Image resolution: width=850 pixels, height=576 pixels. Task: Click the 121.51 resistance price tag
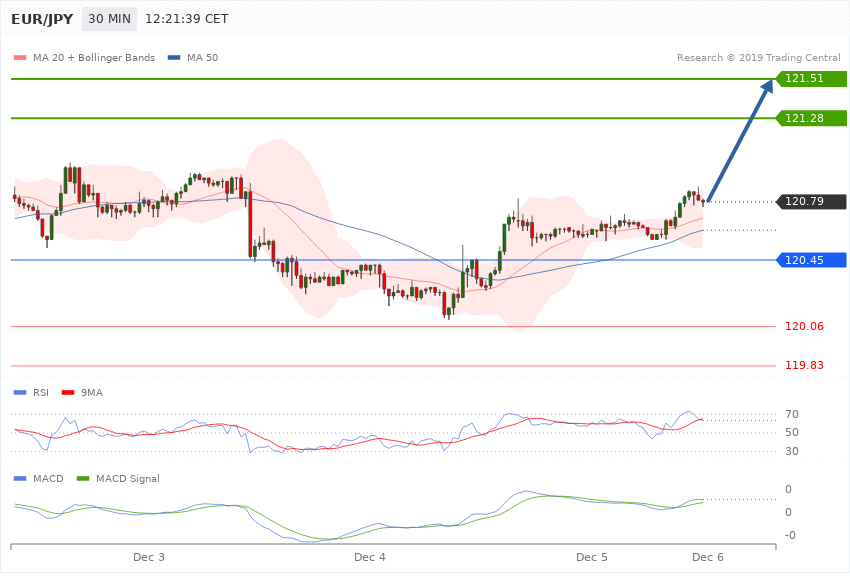[x=811, y=79]
